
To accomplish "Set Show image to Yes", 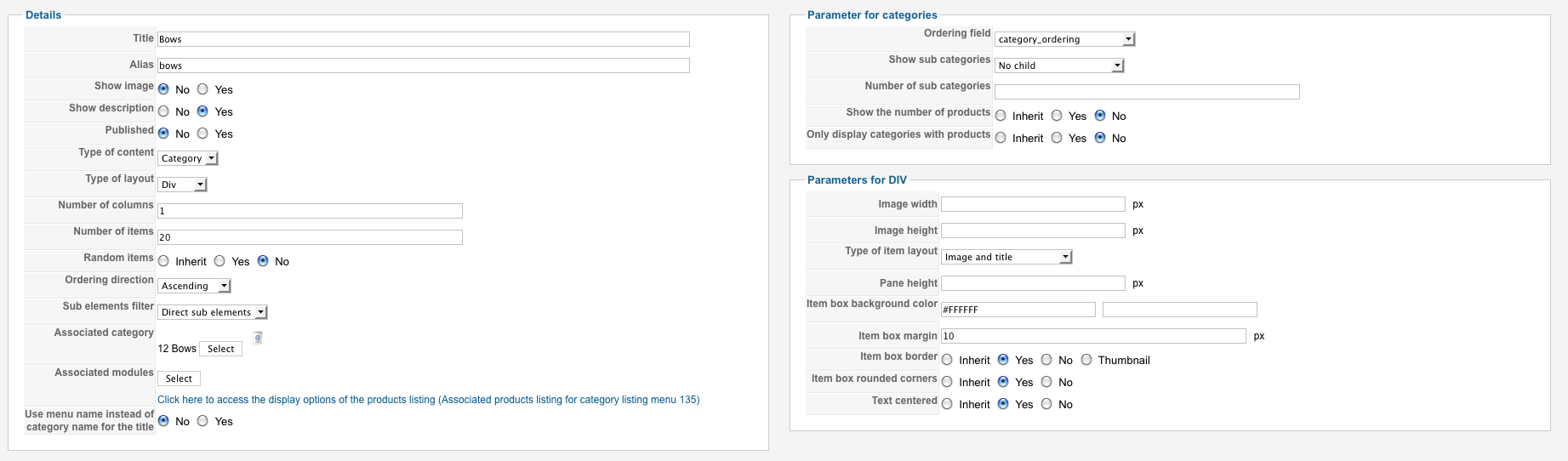I will tap(202, 89).
